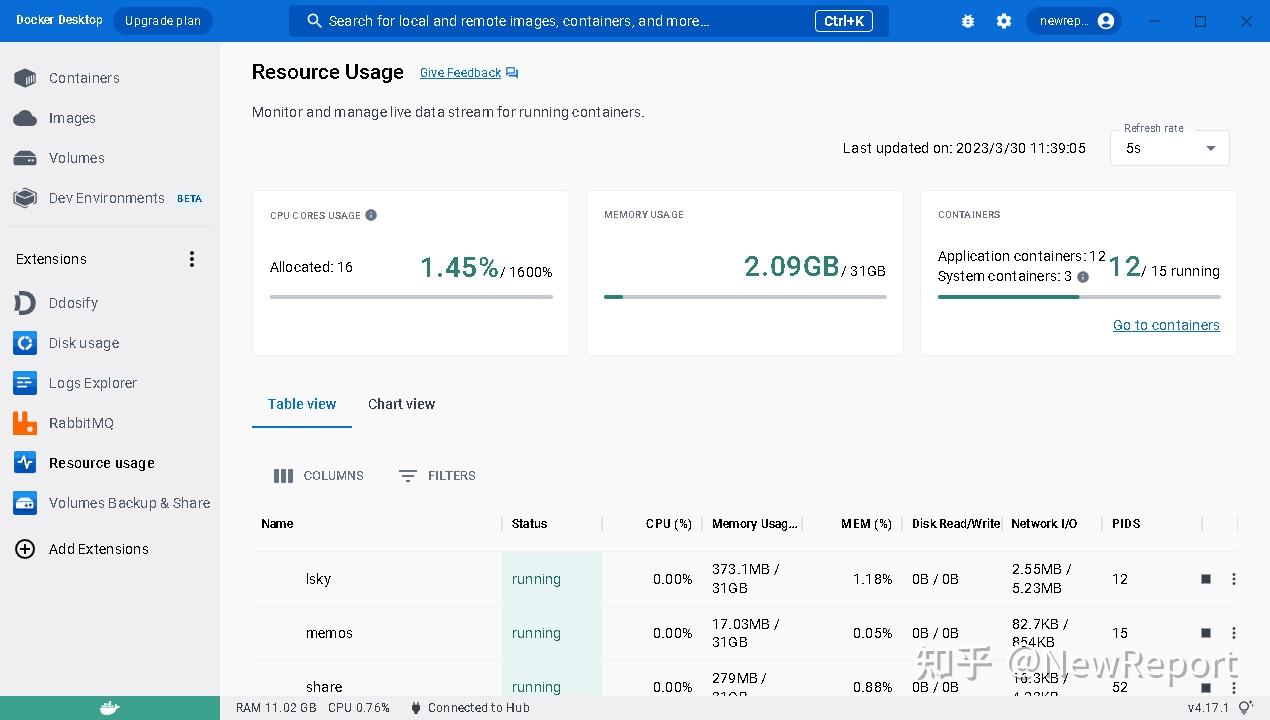
Task: Open the Refresh rate dropdown
Action: 1169,148
